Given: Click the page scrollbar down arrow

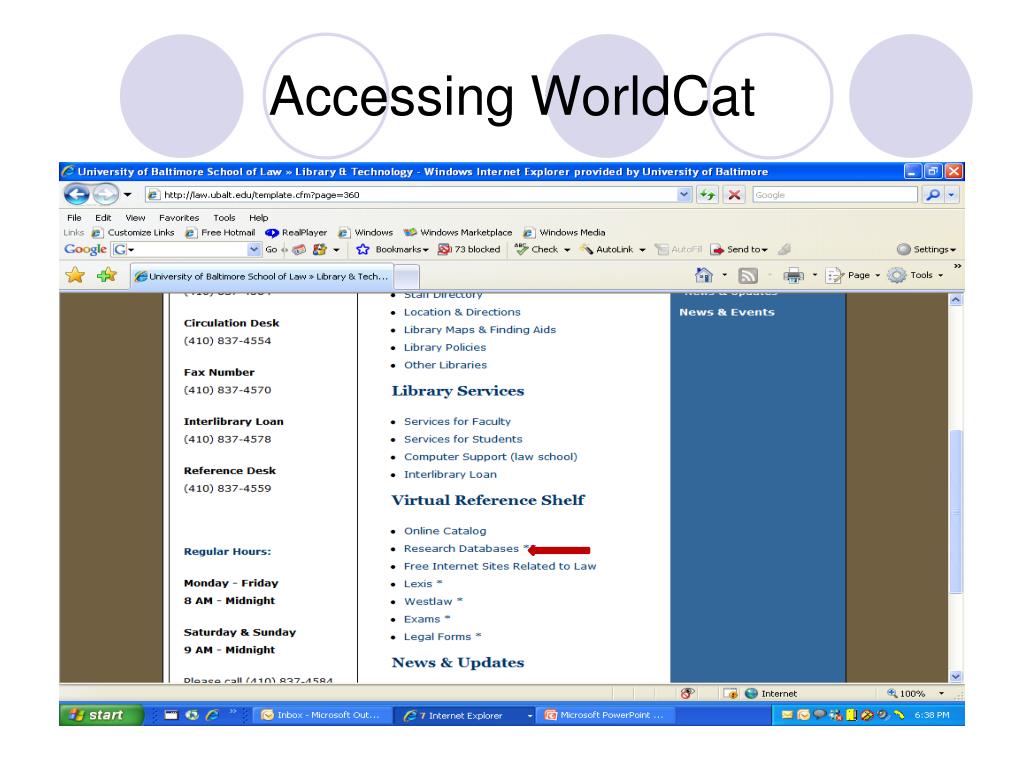Looking at the screenshot, I should [955, 677].
